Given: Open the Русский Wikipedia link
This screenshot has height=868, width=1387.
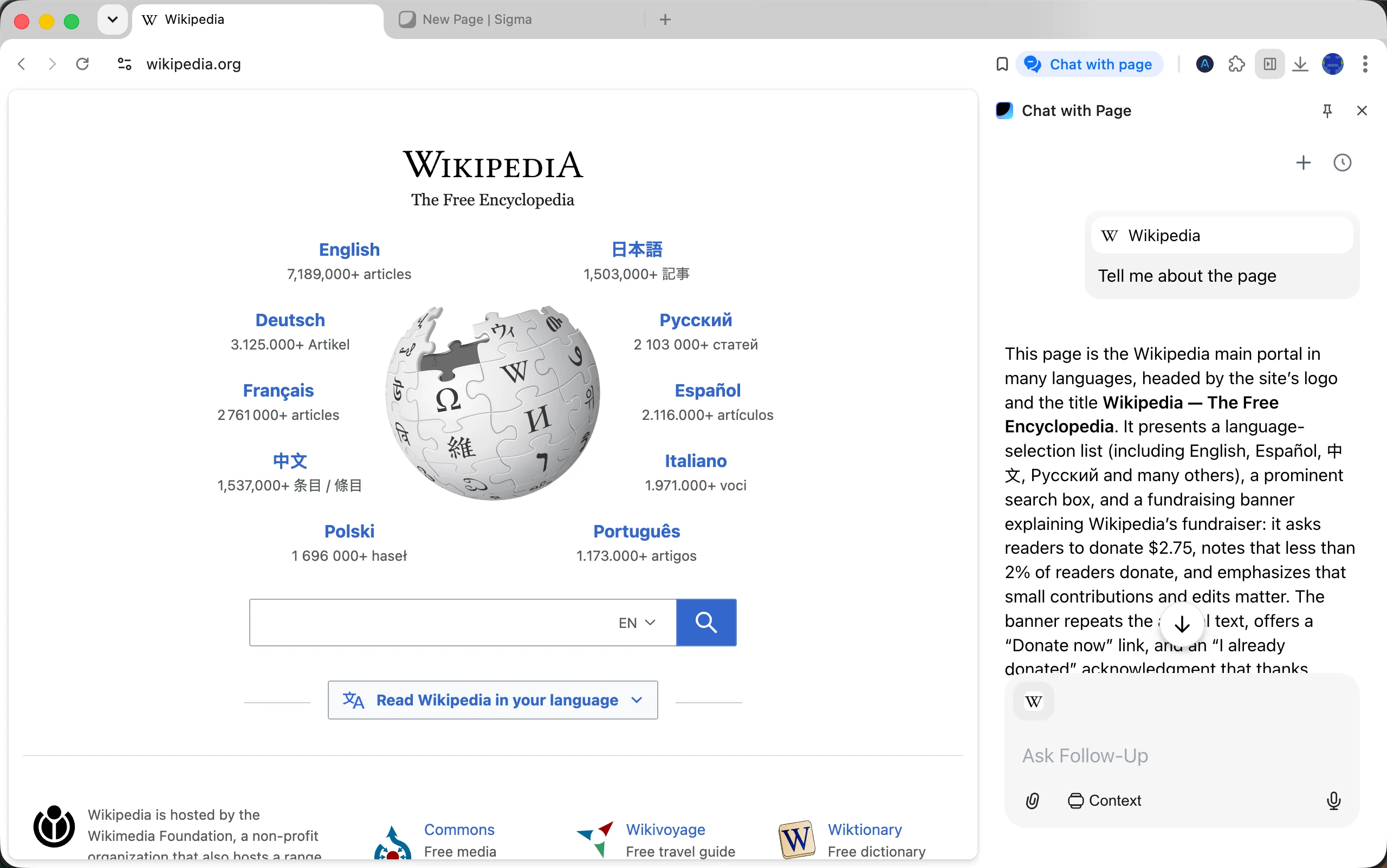Looking at the screenshot, I should [696, 320].
